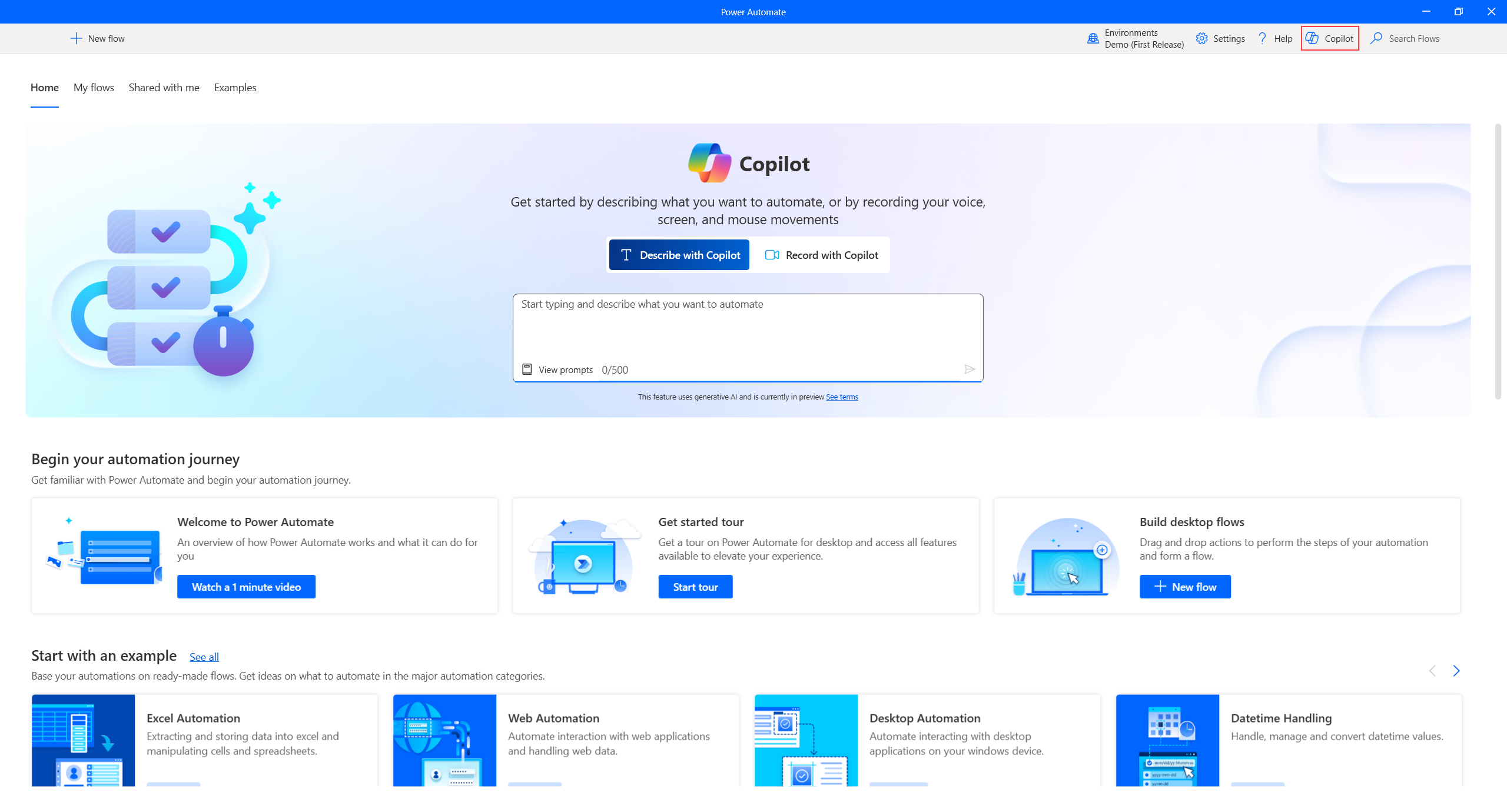
Task: Select the Examples tab
Action: tap(235, 87)
